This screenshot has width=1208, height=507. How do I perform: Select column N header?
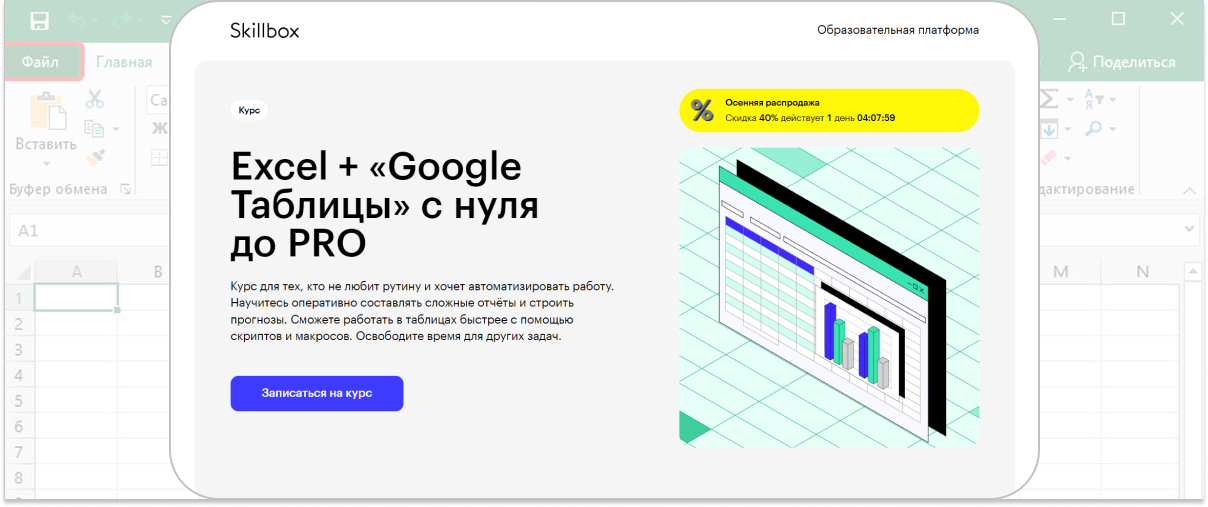click(x=1142, y=271)
